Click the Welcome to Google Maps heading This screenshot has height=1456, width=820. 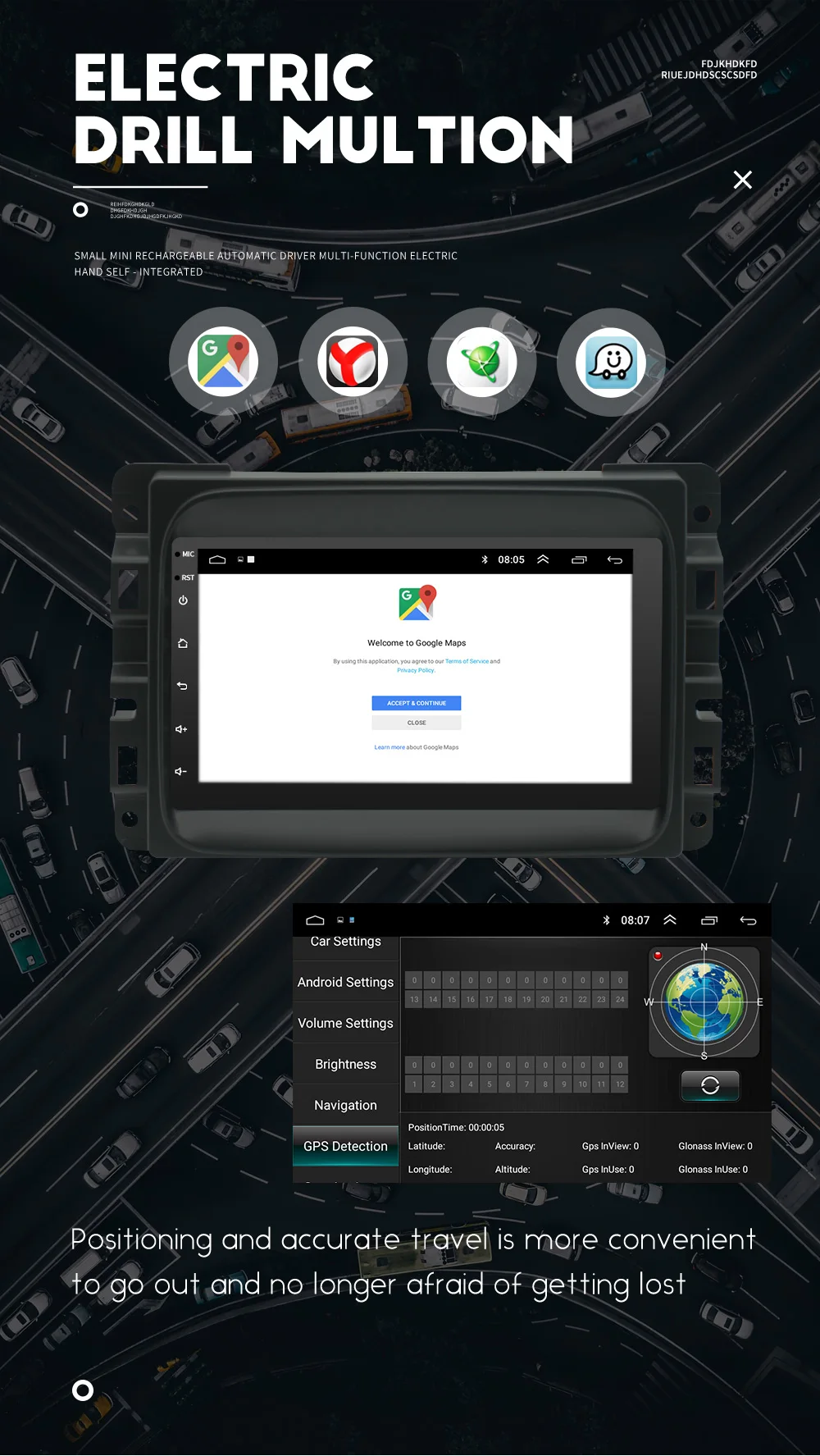point(417,643)
